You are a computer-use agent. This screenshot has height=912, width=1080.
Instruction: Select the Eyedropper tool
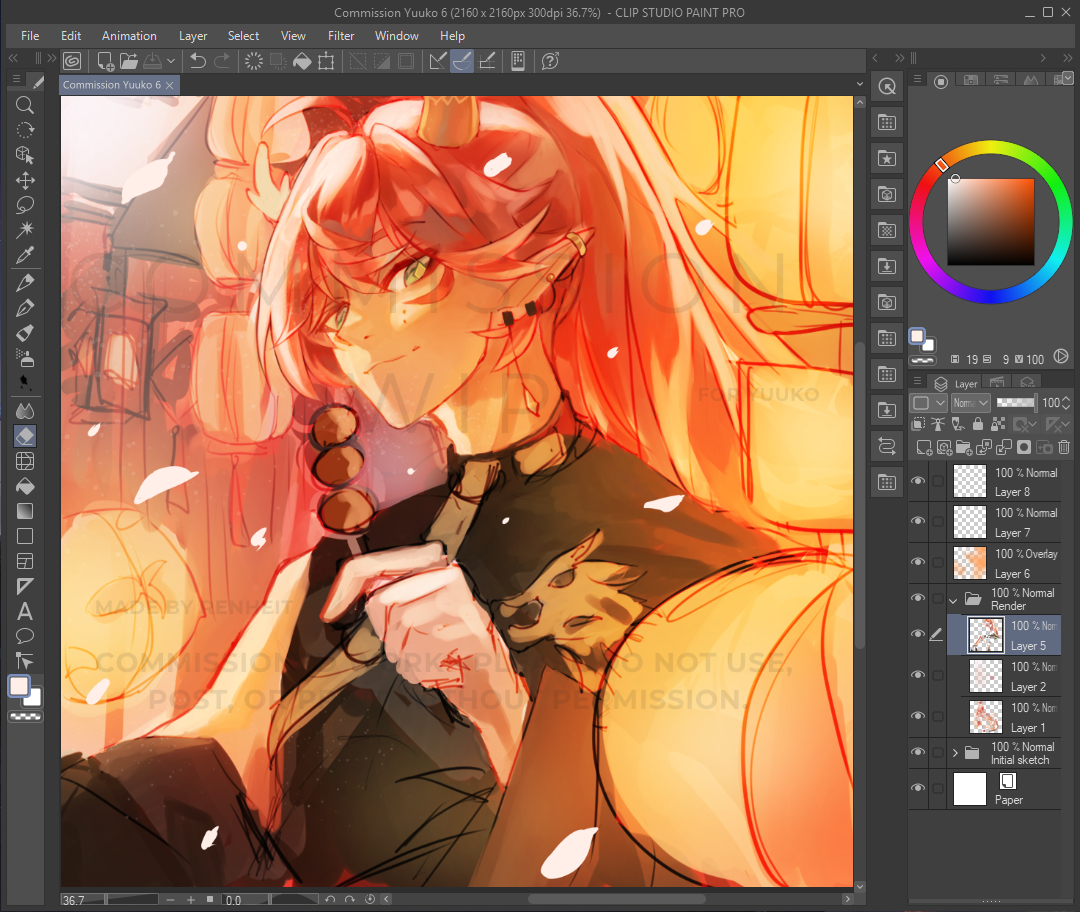(25, 256)
